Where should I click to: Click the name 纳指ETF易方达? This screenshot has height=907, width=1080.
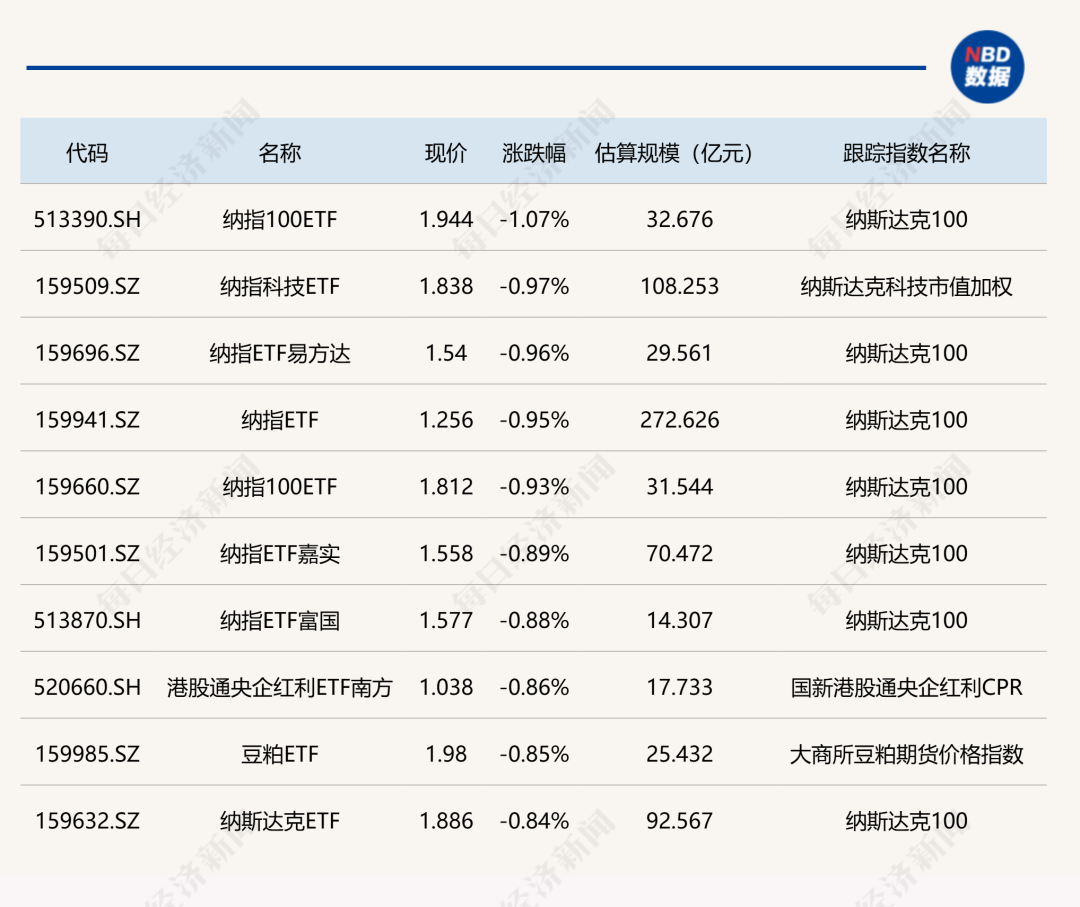280,353
